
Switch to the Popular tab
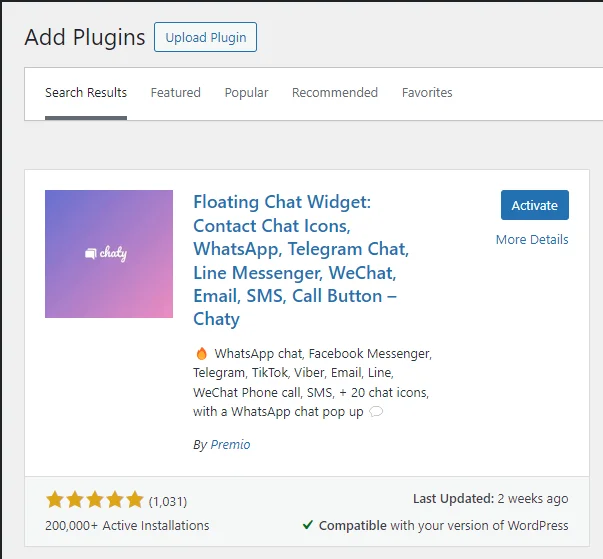246,93
